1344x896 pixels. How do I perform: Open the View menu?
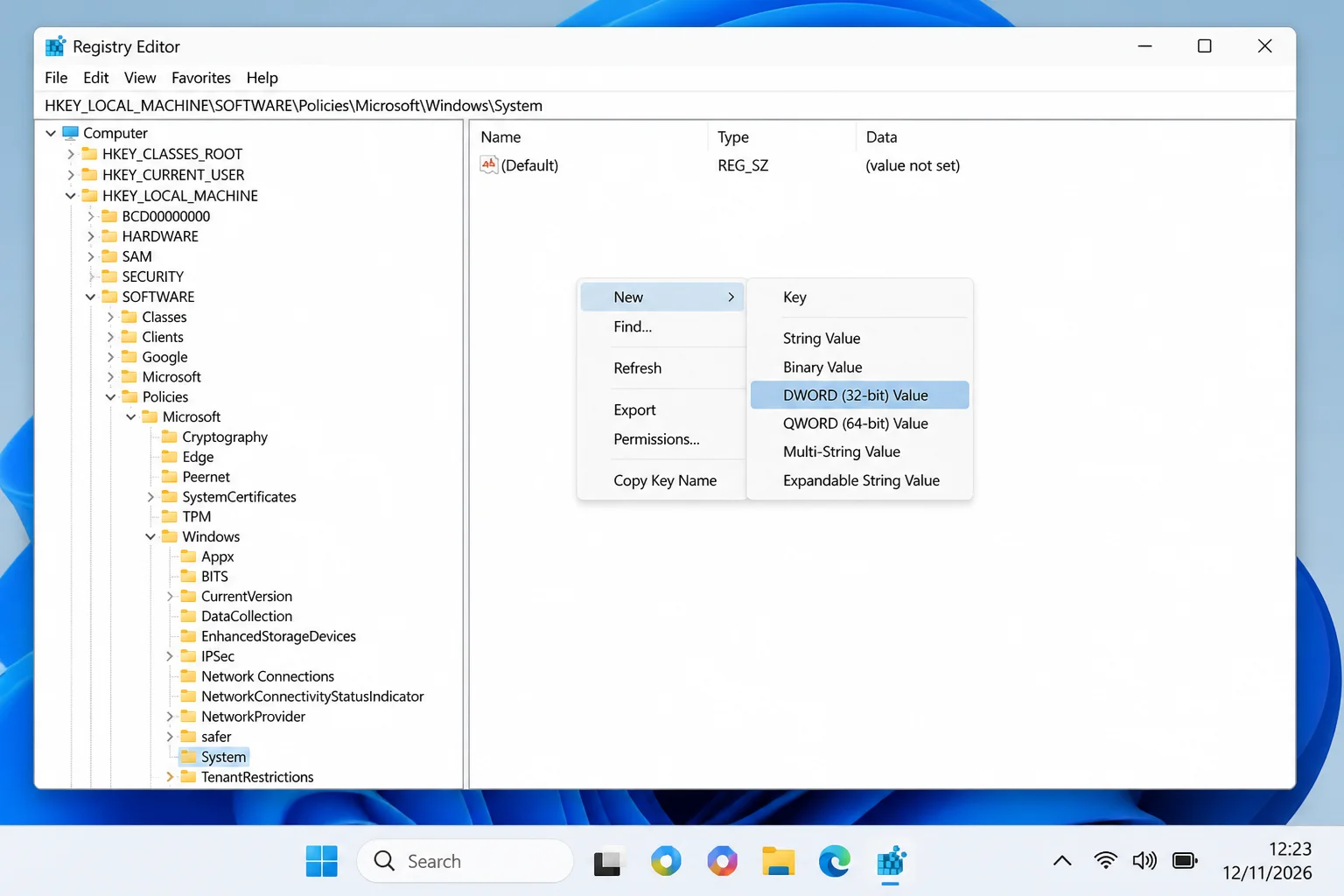(x=140, y=78)
